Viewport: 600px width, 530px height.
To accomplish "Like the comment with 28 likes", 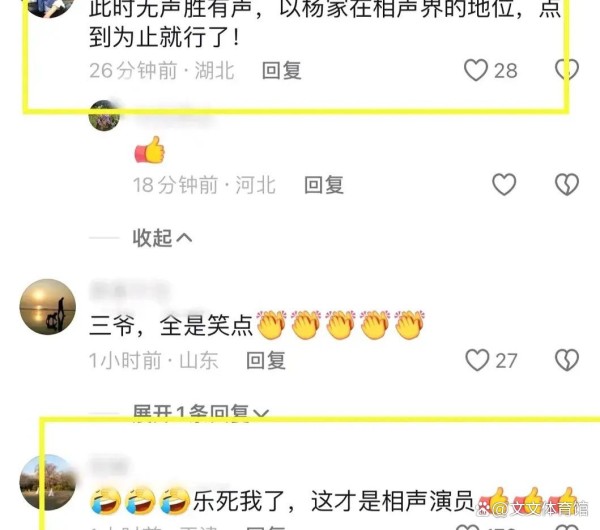I will pyautogui.click(x=476, y=70).
